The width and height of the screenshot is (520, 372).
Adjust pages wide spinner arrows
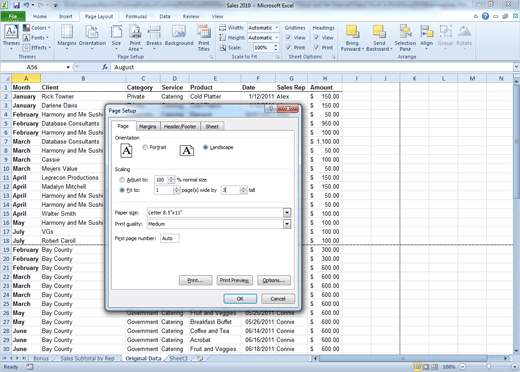[x=176, y=190]
